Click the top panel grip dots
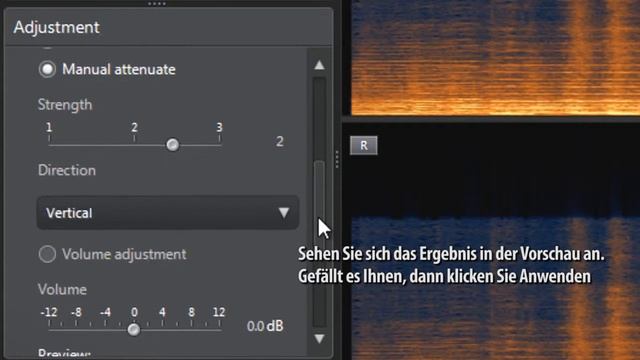 coord(157,4)
